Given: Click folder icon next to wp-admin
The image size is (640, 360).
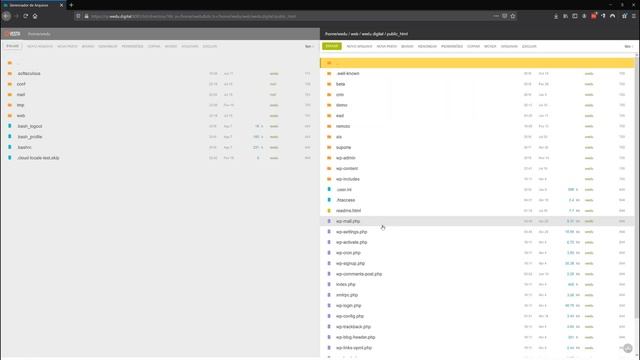Looking at the screenshot, I should (x=329, y=158).
